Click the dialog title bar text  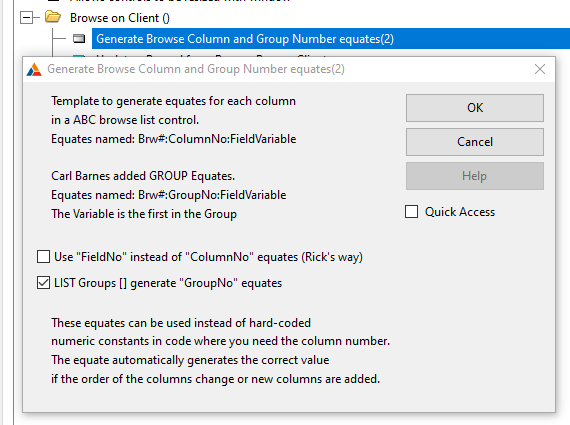[x=196, y=69]
